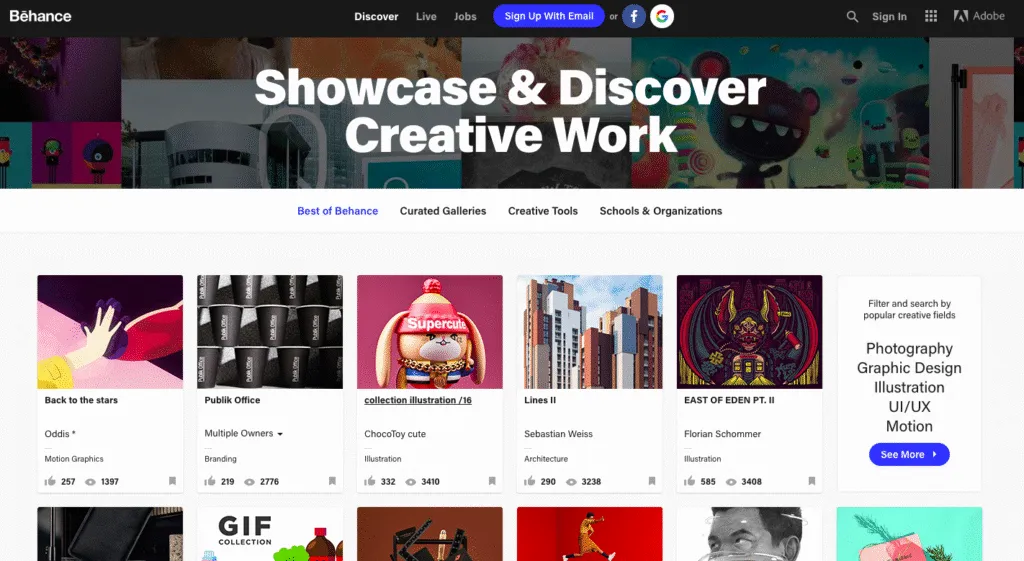This screenshot has height=561, width=1024.
Task: Click views eye icon on Publik Office
Action: [x=249, y=482]
